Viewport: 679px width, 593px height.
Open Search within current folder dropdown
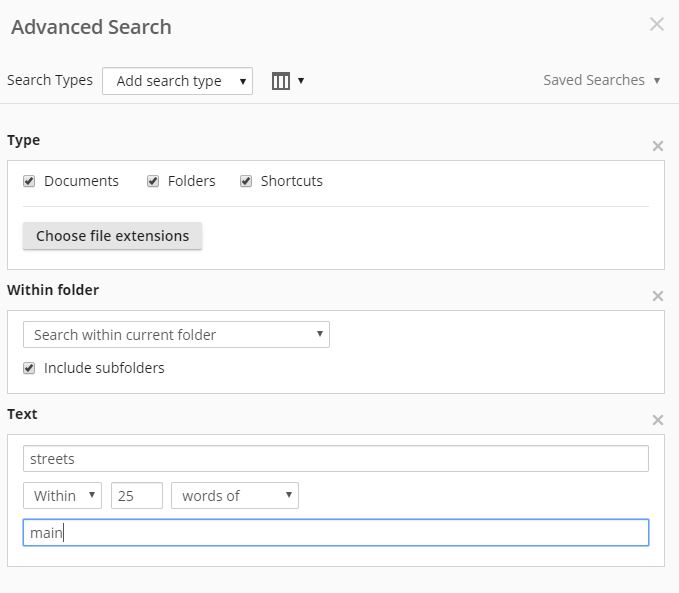176,335
